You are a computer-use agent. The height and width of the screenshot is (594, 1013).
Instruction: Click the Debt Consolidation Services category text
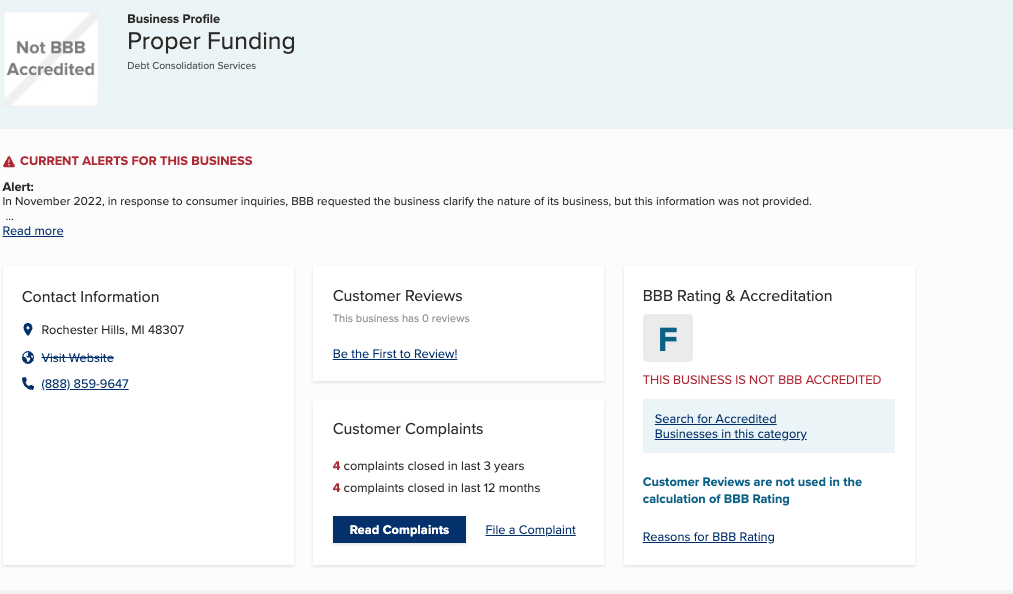(191, 66)
